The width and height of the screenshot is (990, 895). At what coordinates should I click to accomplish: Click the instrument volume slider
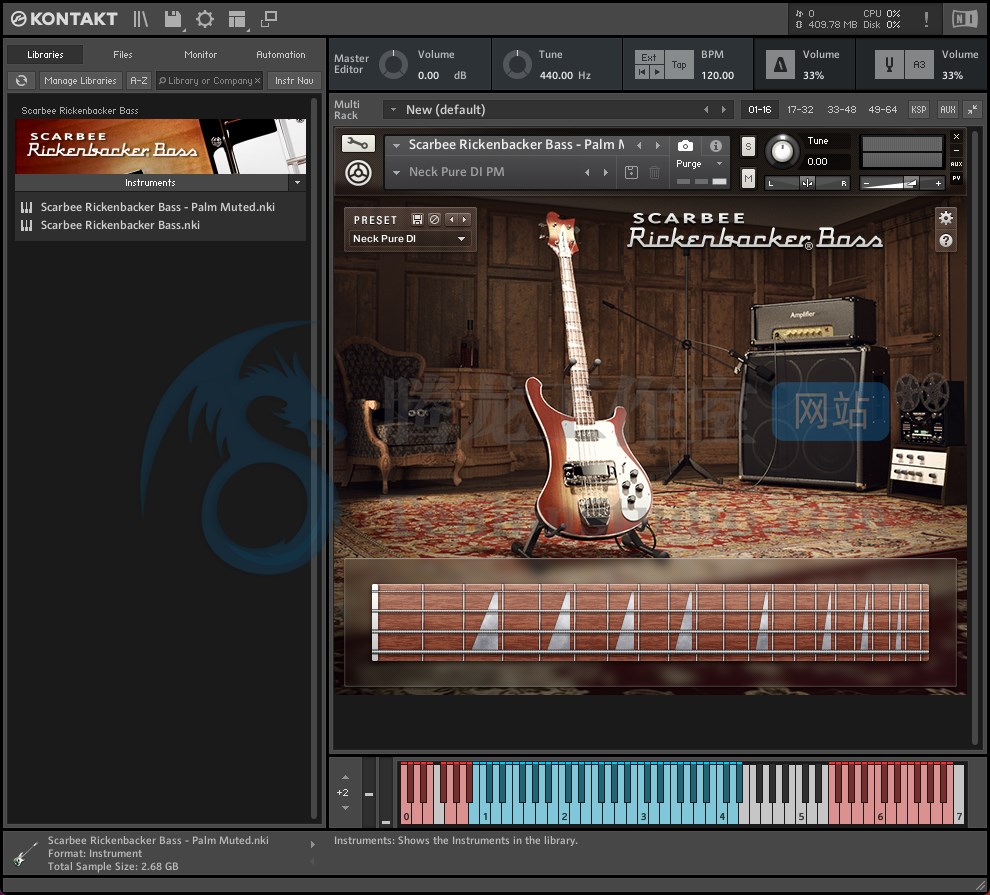point(902,183)
